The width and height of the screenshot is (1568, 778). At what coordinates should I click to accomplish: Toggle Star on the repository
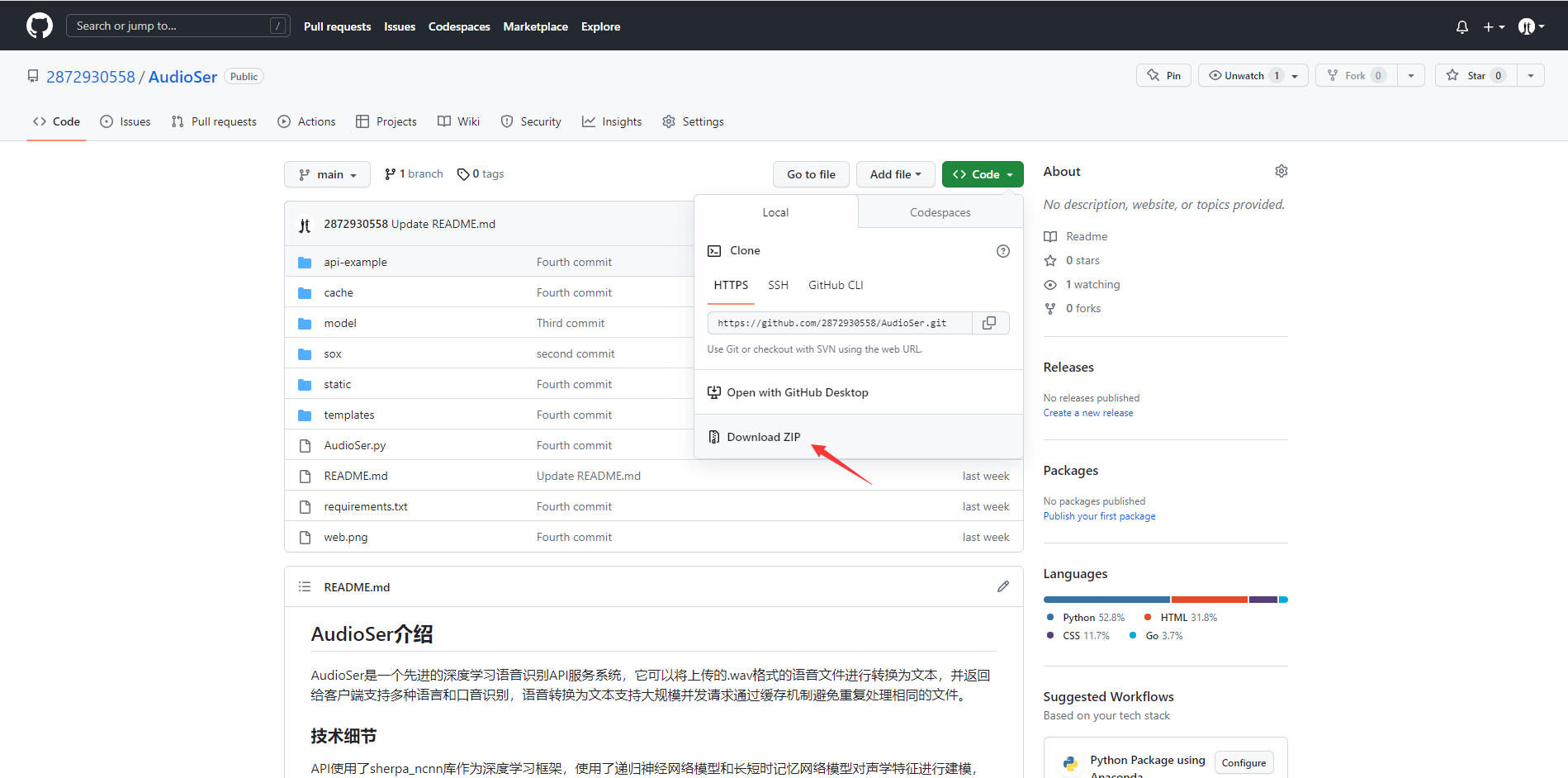click(1476, 75)
